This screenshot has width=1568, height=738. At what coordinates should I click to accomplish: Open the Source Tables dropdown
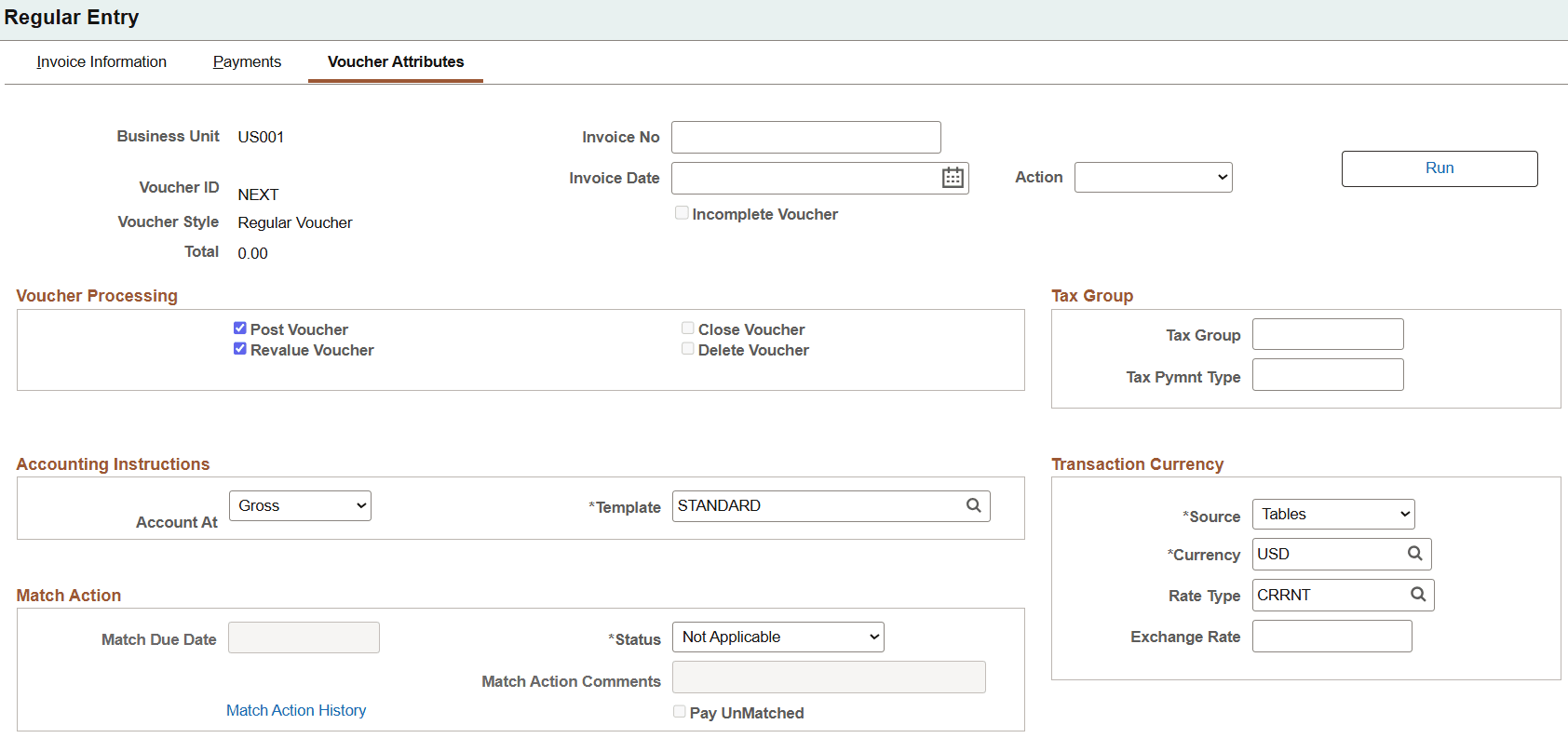tap(1333, 514)
